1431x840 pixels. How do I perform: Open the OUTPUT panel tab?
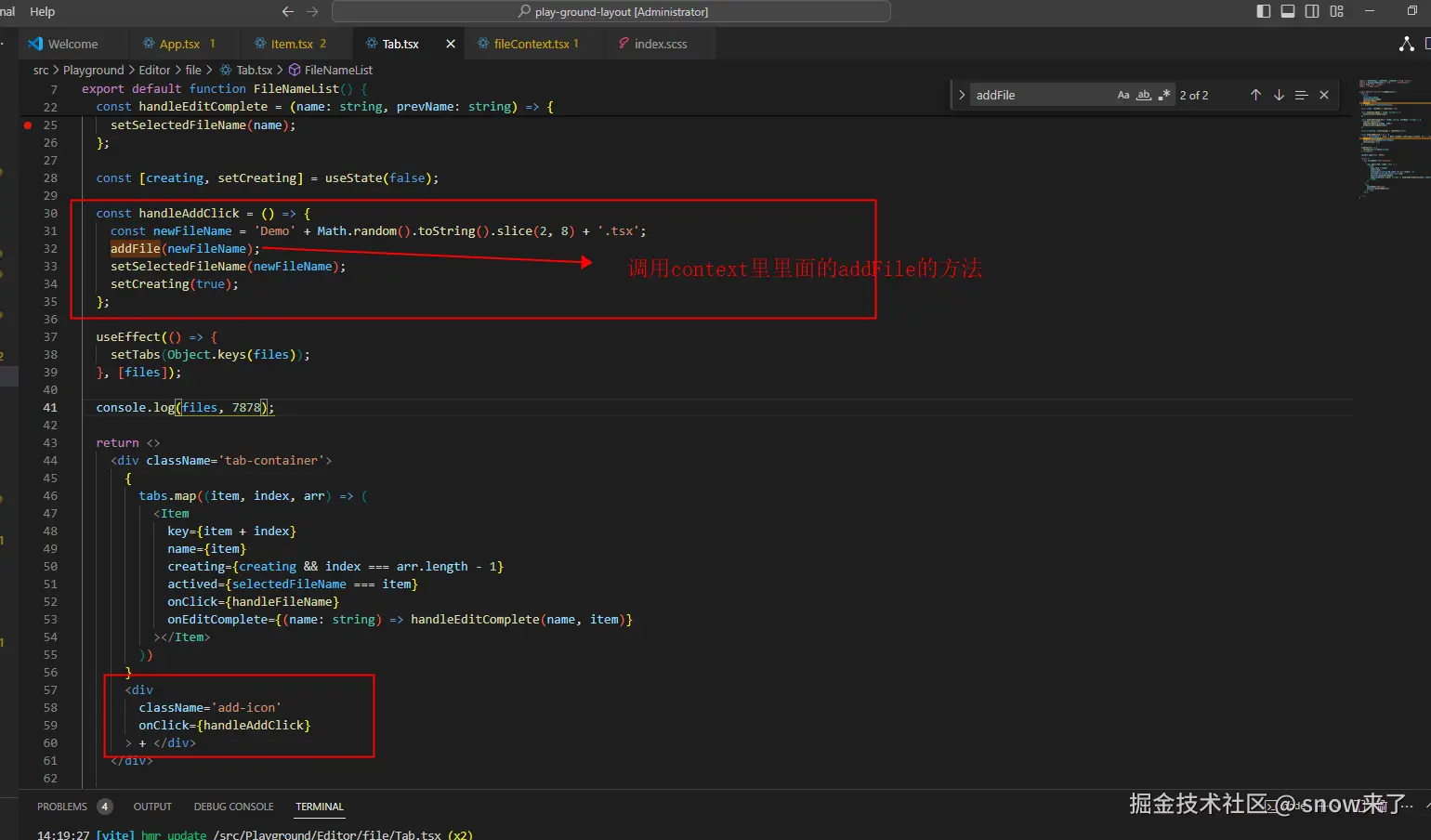(152, 807)
